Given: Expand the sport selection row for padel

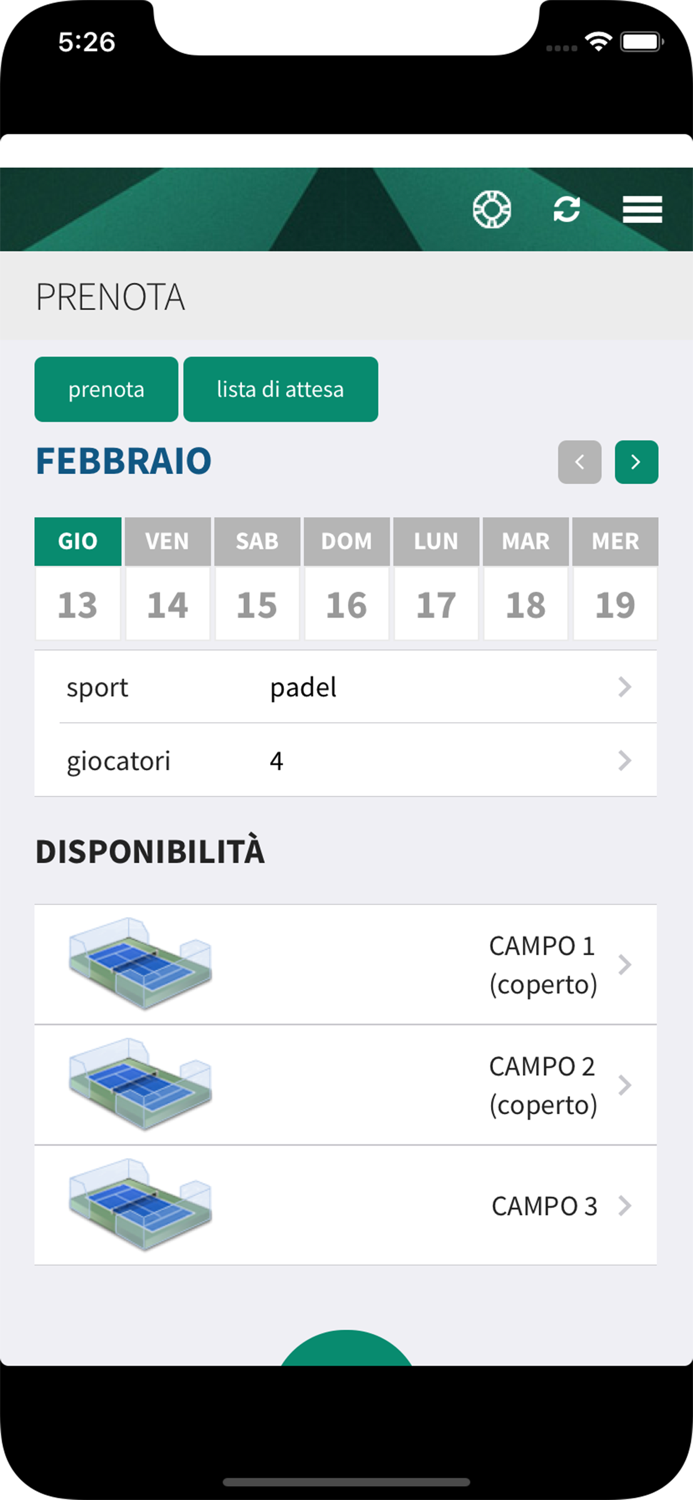Looking at the screenshot, I should pyautogui.click(x=346, y=687).
